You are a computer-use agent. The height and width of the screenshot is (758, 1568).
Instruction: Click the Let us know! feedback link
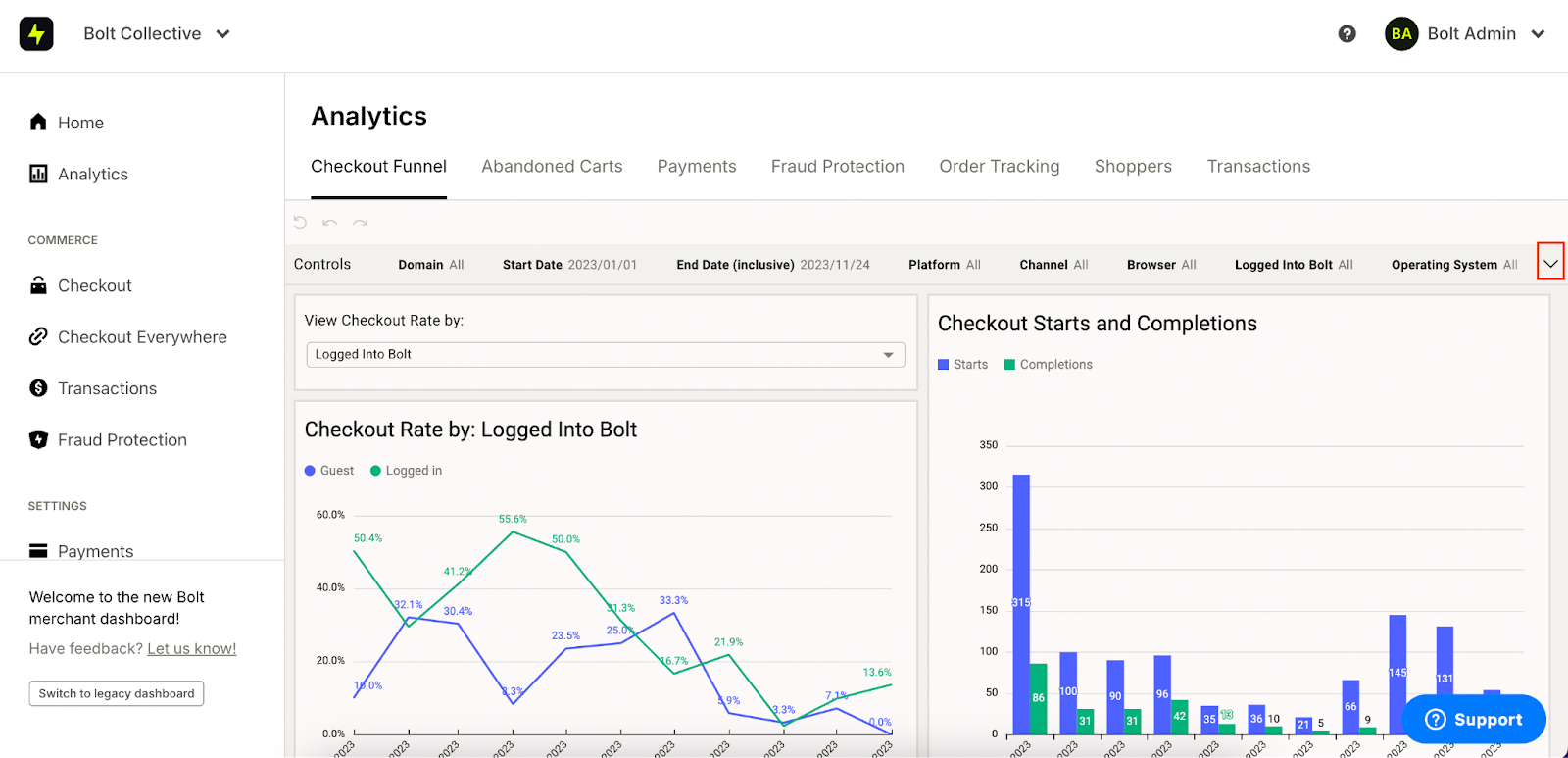coord(192,648)
